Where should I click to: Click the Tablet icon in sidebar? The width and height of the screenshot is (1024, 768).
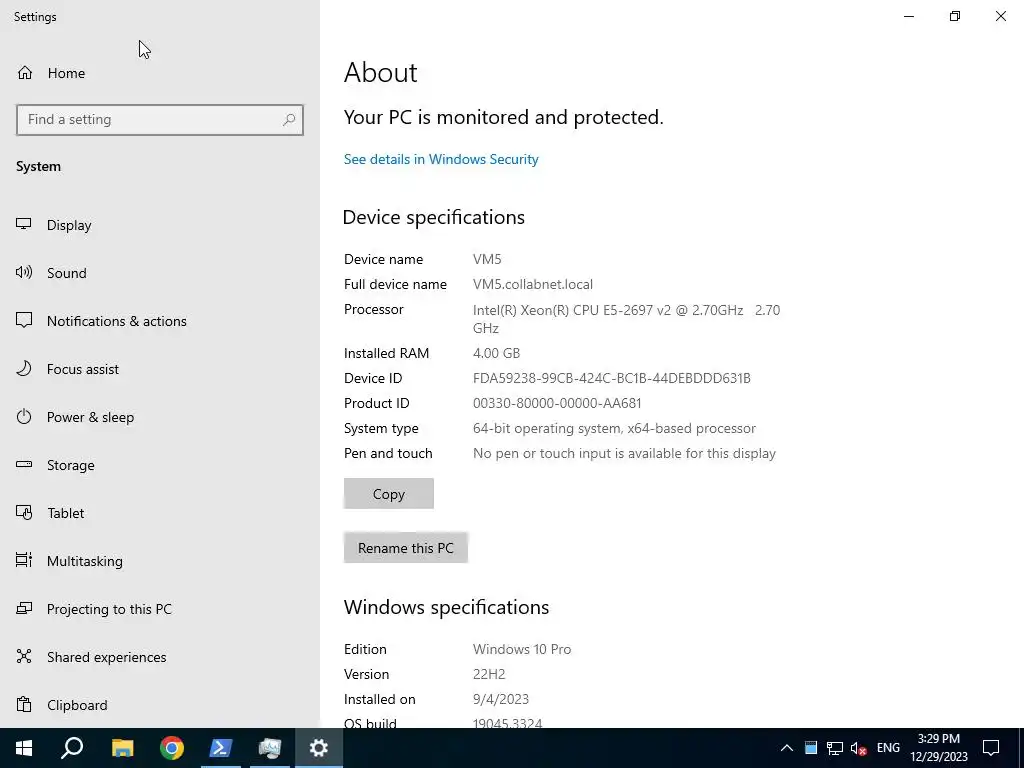tap(24, 513)
